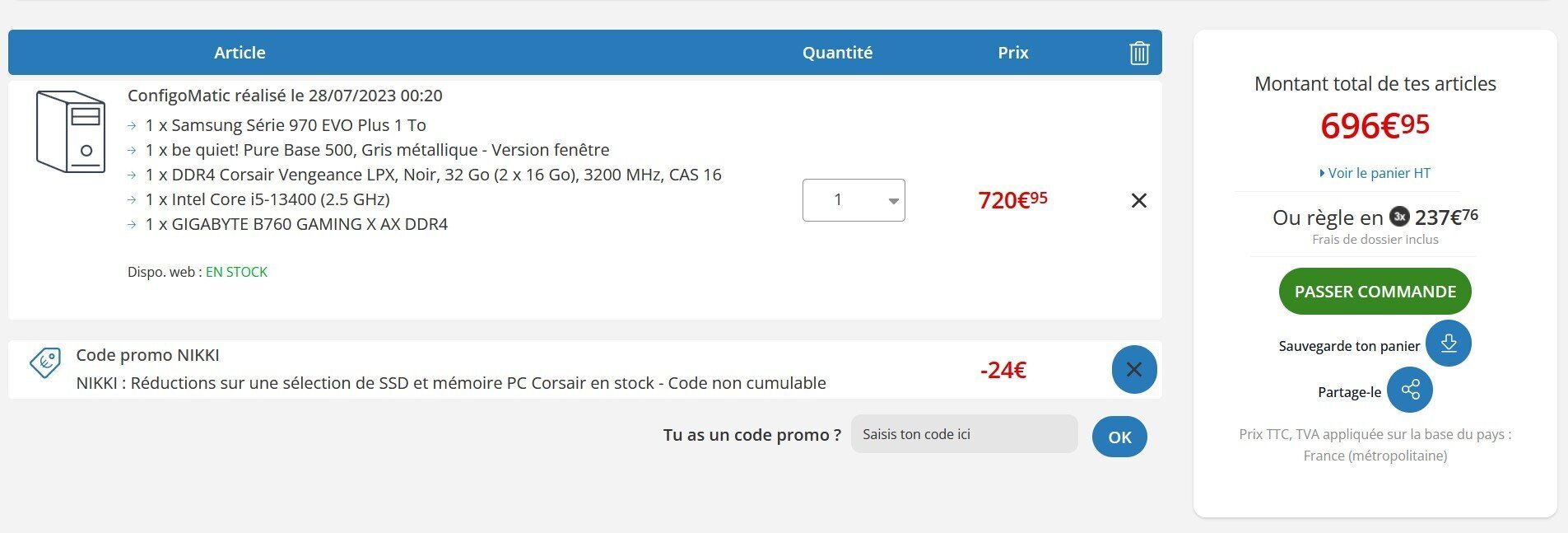
Task: Click the promo tag icon
Action: pyautogui.click(x=45, y=362)
